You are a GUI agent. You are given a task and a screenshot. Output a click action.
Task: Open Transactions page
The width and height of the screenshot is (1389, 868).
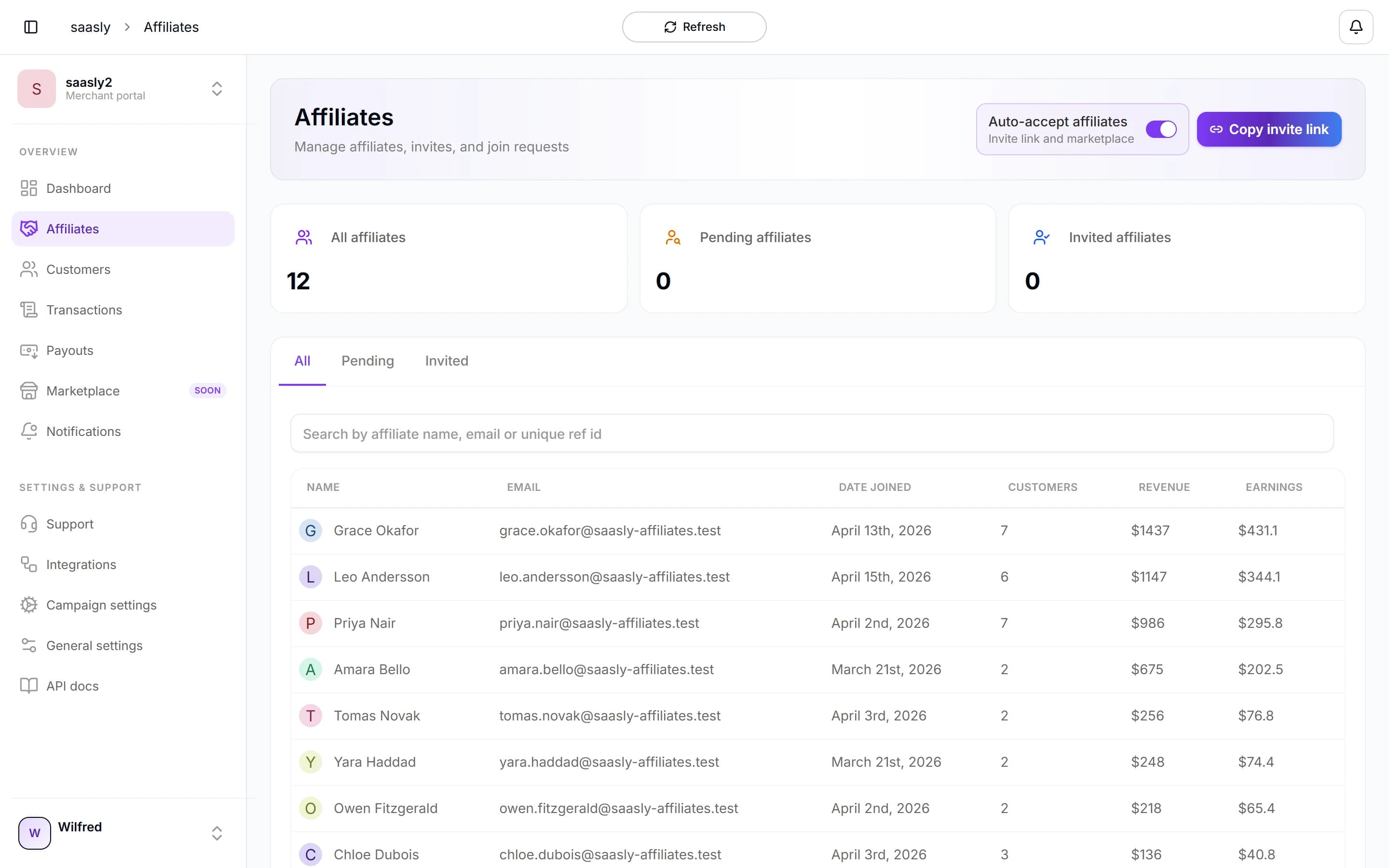pos(123,310)
